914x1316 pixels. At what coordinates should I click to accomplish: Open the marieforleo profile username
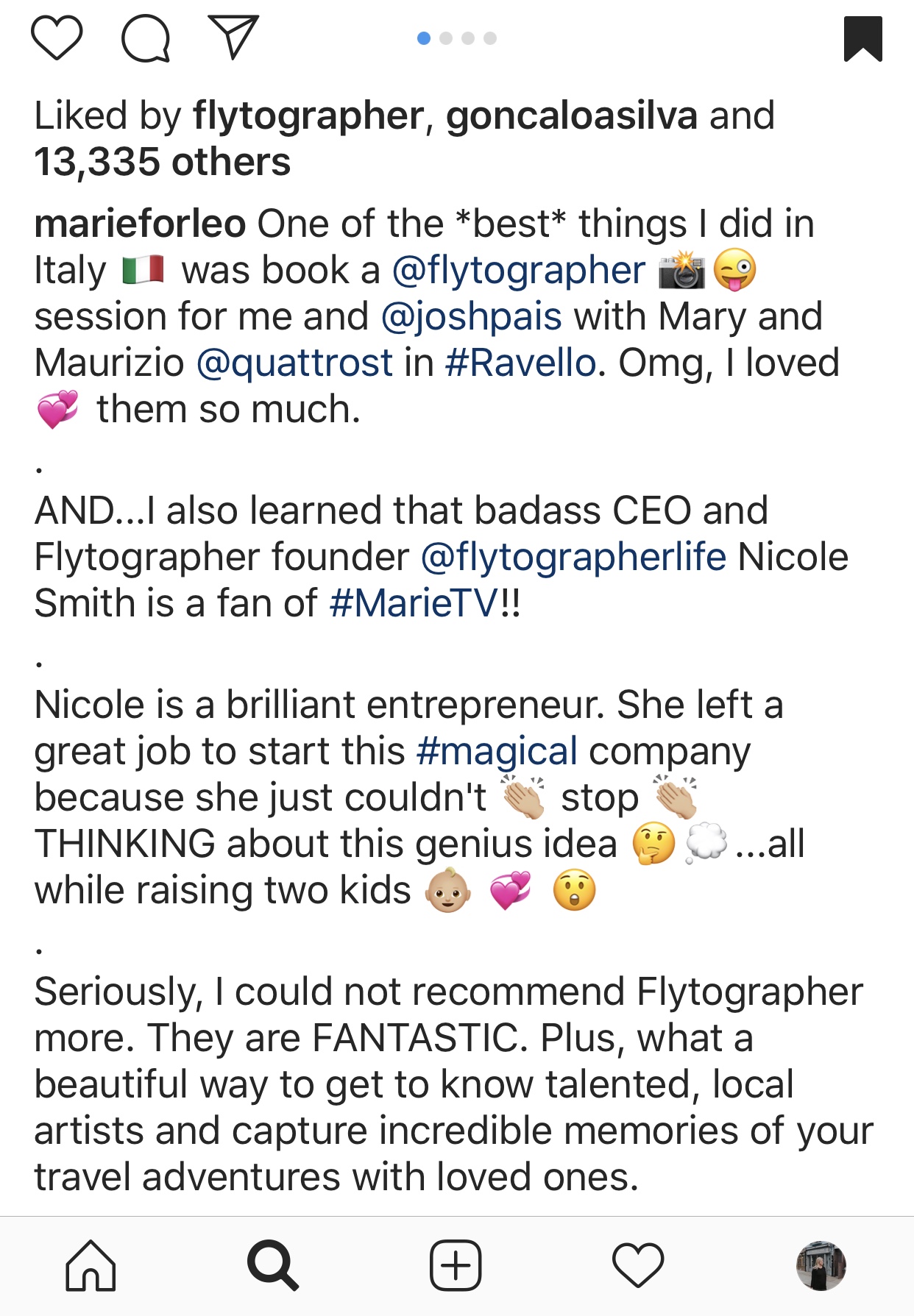(x=140, y=224)
